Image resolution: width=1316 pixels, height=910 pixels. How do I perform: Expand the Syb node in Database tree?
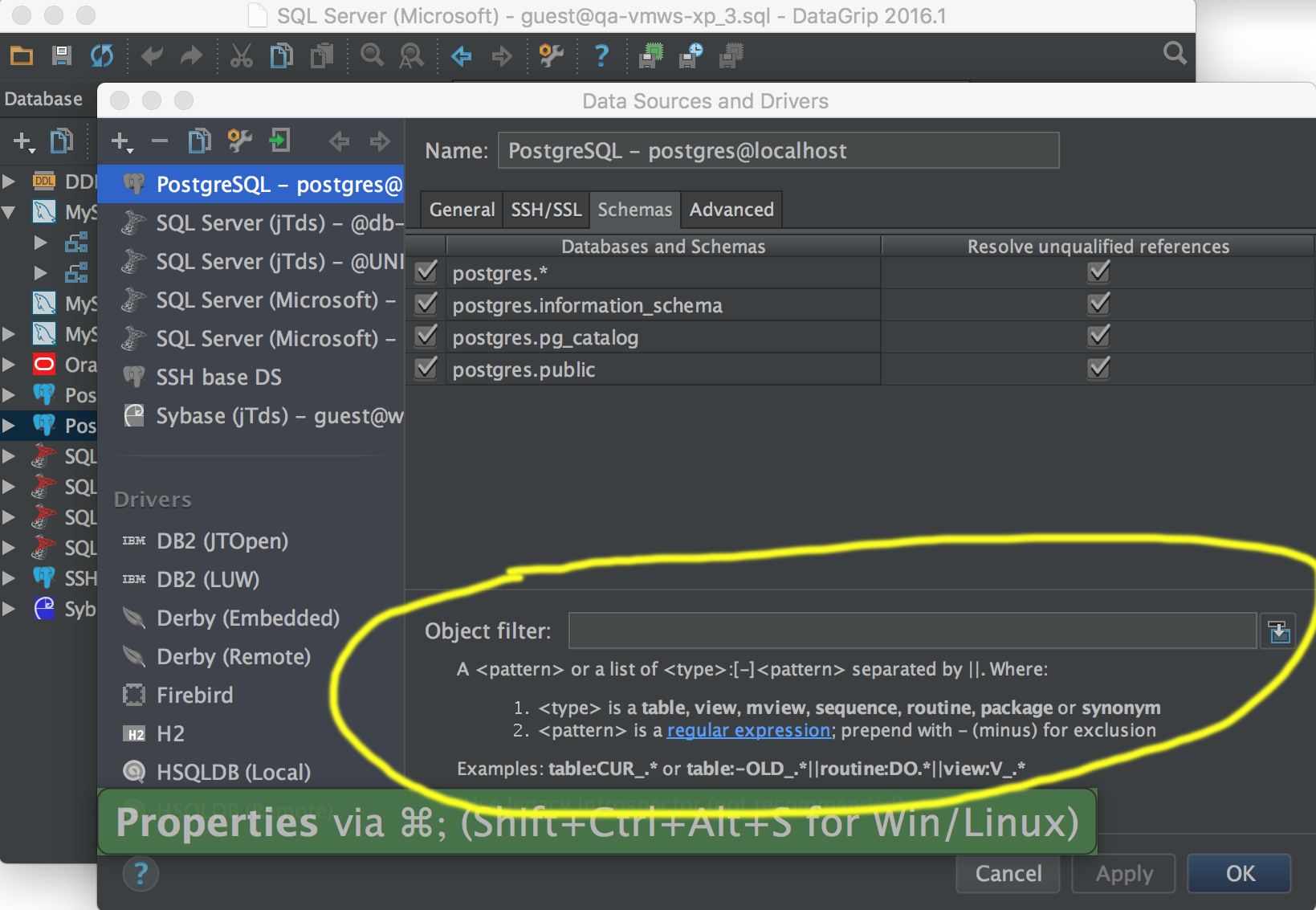click(9, 609)
